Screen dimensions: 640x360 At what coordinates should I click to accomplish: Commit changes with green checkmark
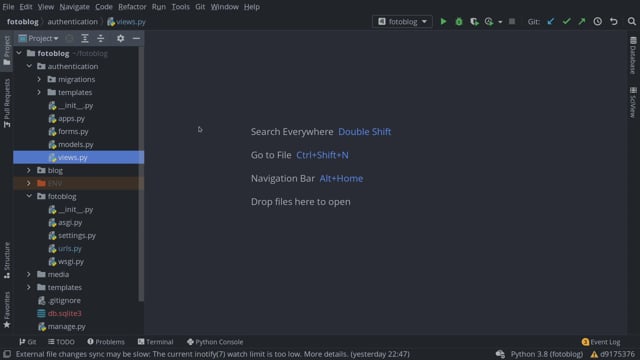click(566, 22)
